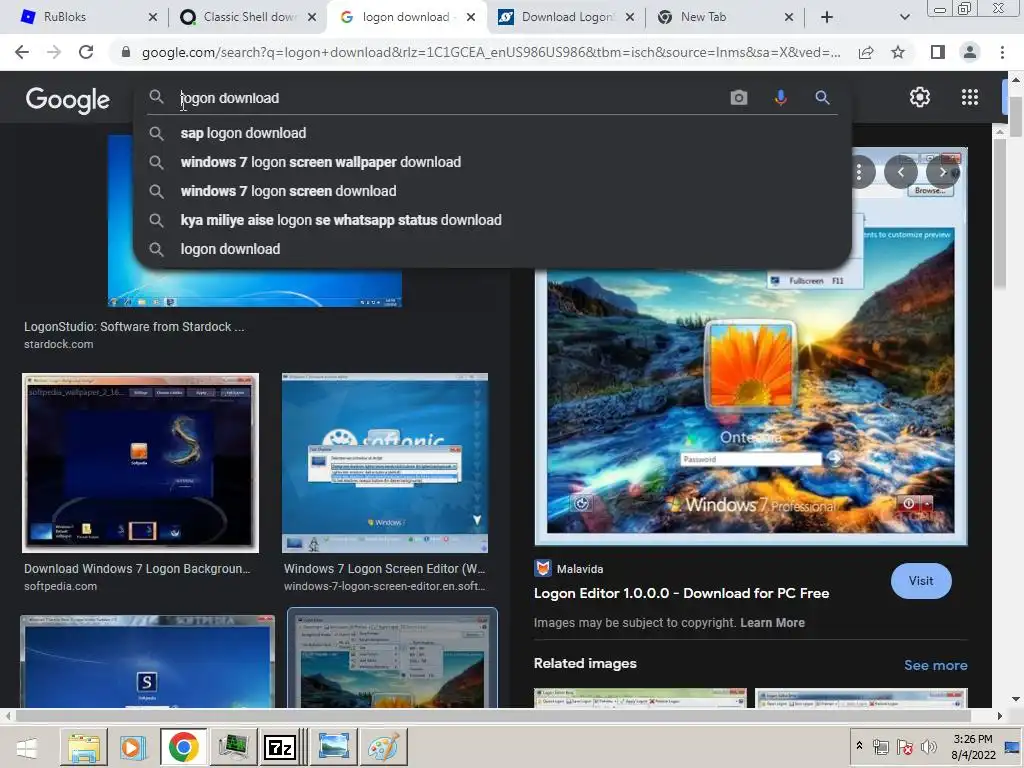The width and height of the screenshot is (1024, 768).
Task: Open first related image thumbnail
Action: coord(640,697)
